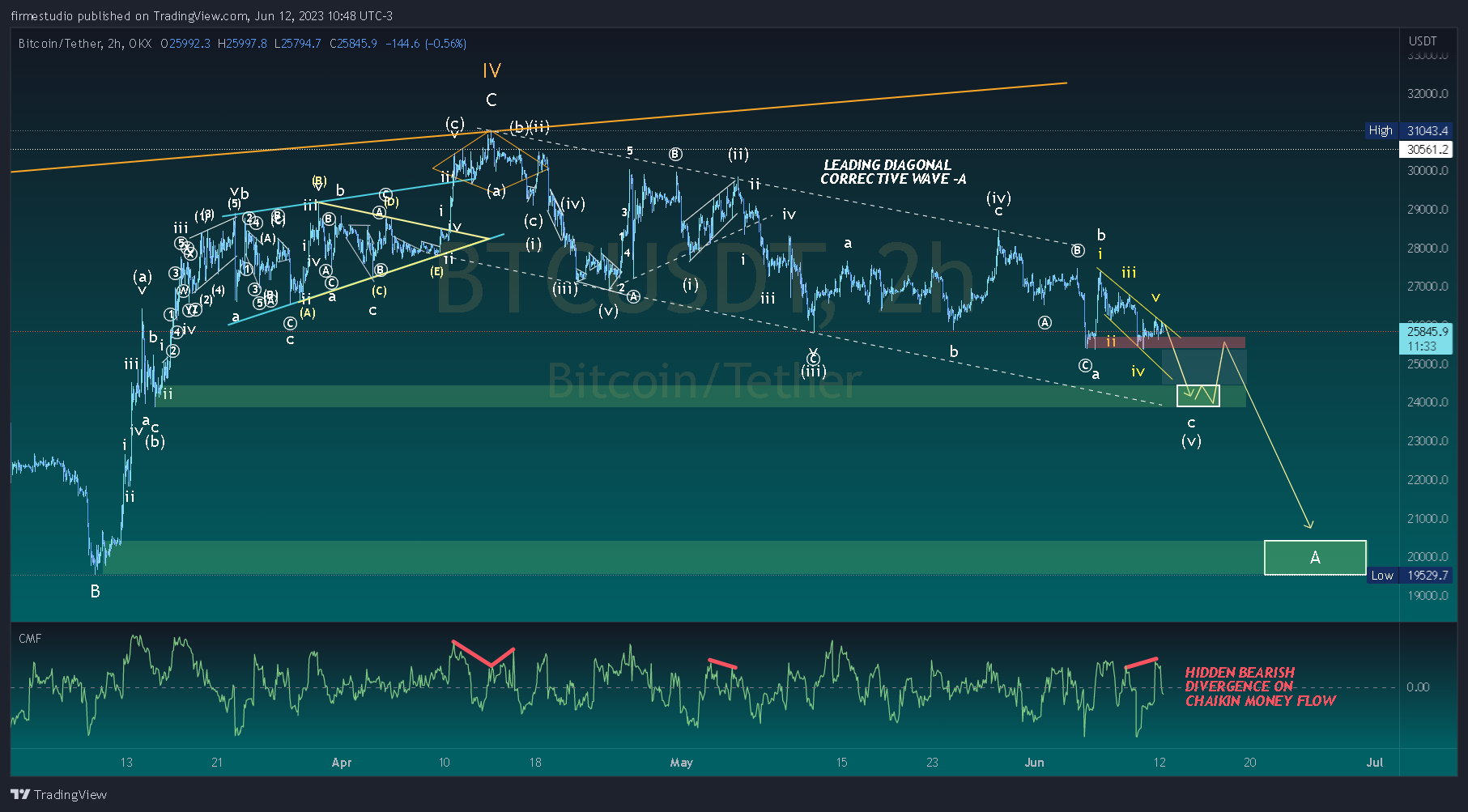Click the 21 date on time axis
This screenshot has width=1468, height=812.
click(217, 763)
